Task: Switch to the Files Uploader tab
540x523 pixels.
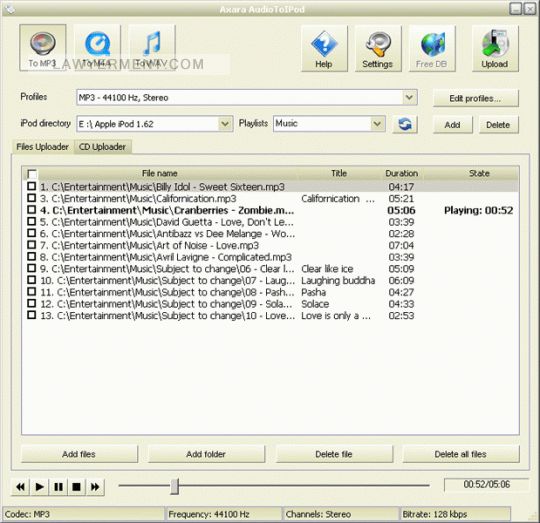Action: pos(42,147)
